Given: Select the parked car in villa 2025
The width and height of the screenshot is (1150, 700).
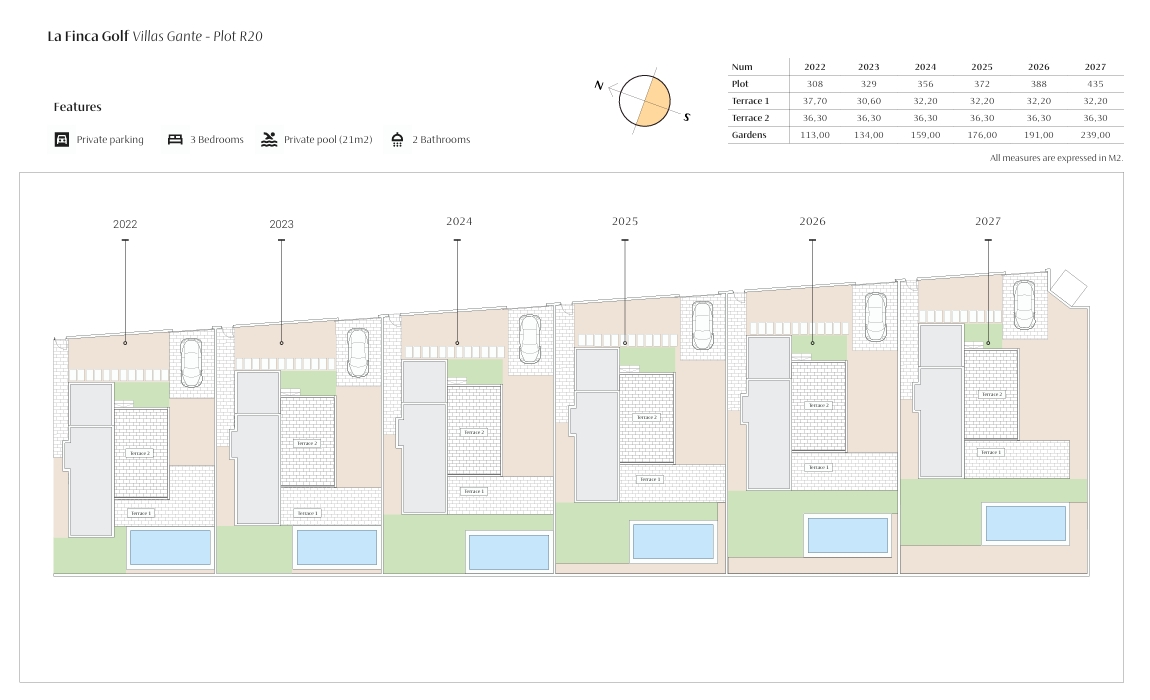Looking at the screenshot, I should pyautogui.click(x=702, y=324).
